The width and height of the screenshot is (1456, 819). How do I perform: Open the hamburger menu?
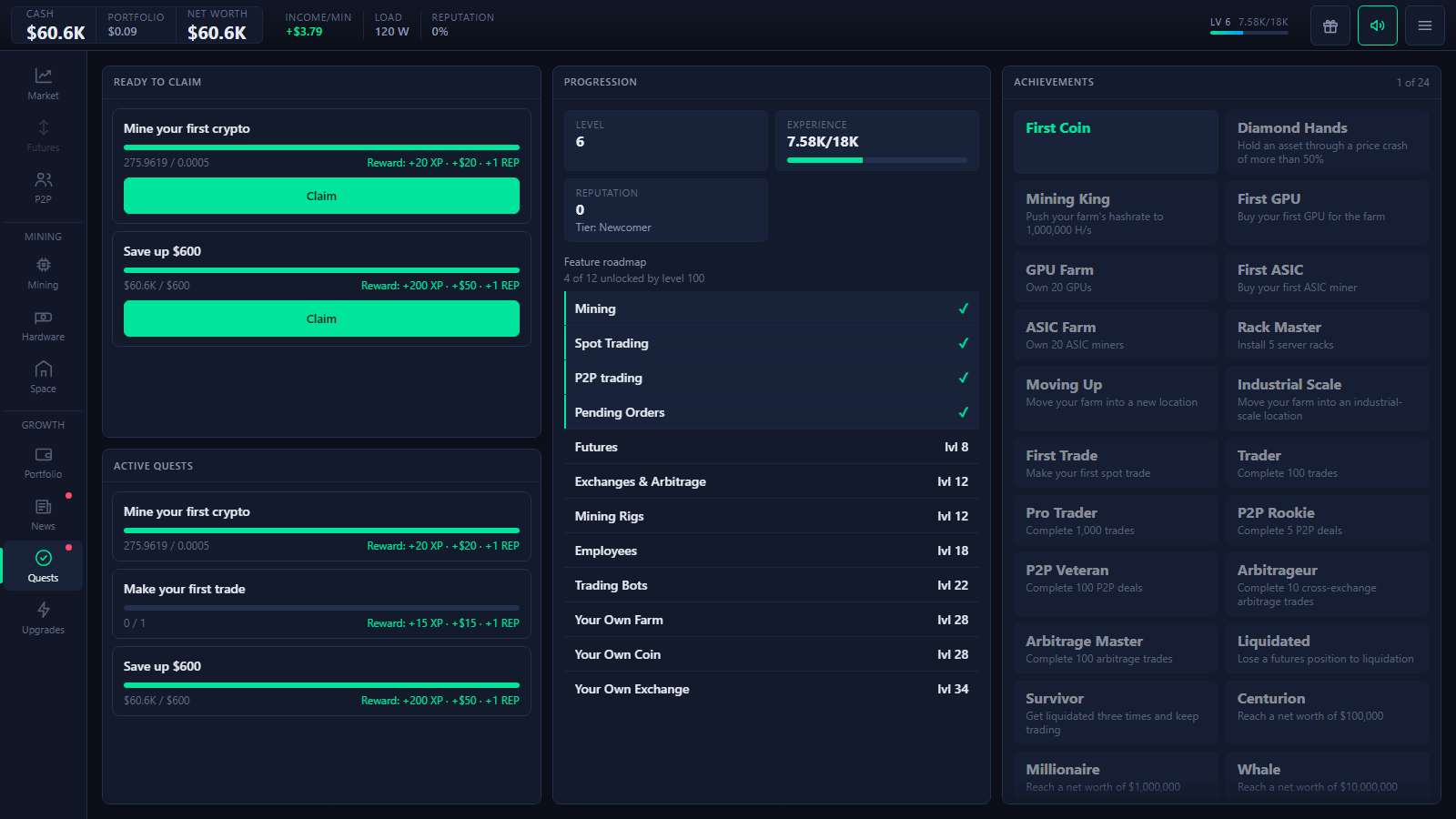click(1425, 25)
